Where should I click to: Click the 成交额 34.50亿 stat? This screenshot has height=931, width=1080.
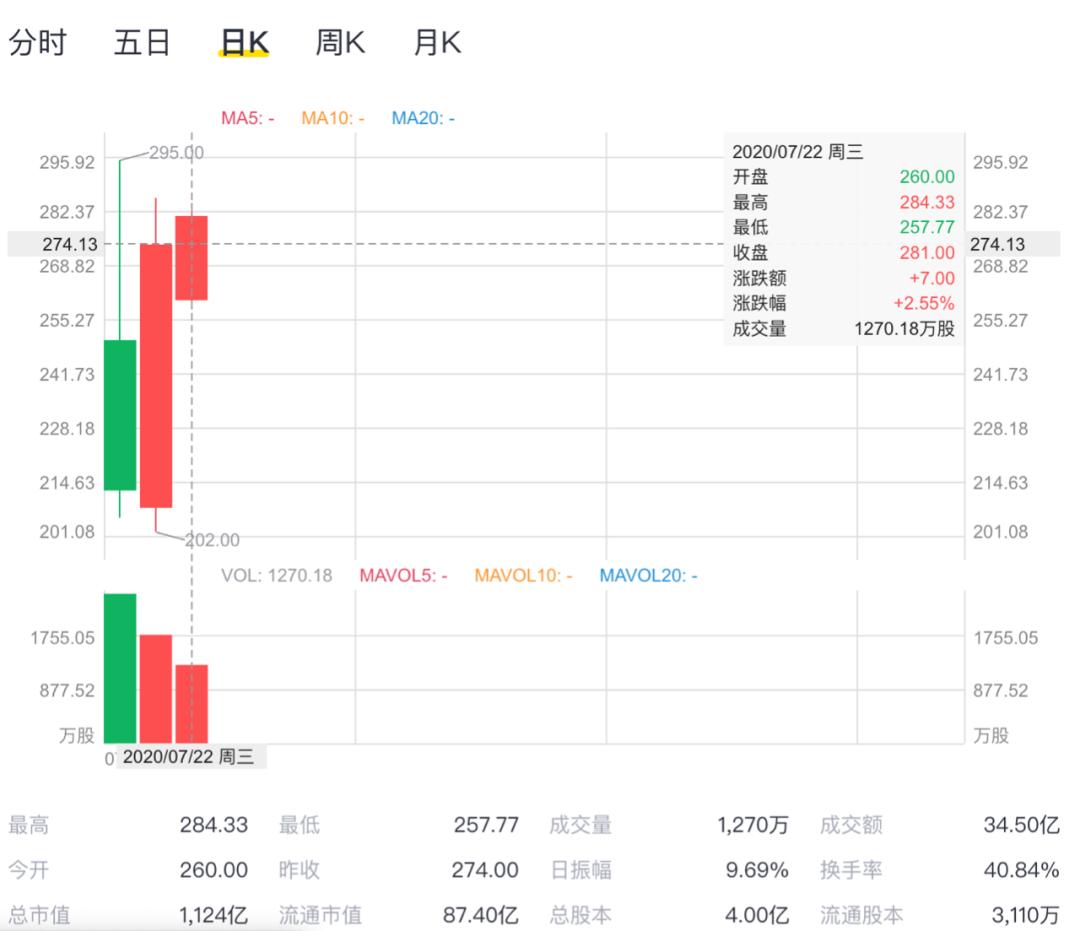939,825
